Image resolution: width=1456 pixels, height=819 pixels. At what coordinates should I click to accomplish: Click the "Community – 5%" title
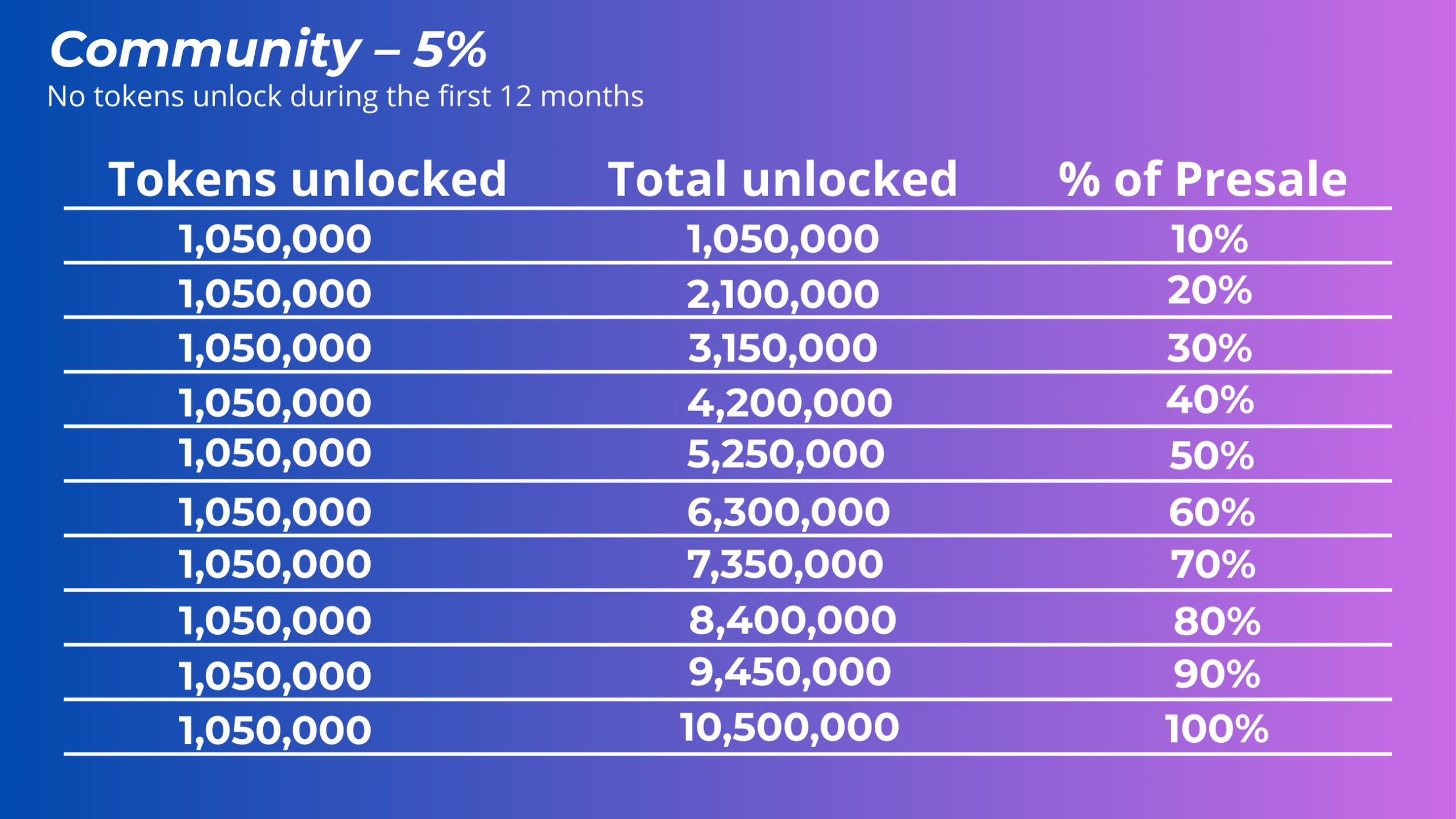[x=268, y=50]
